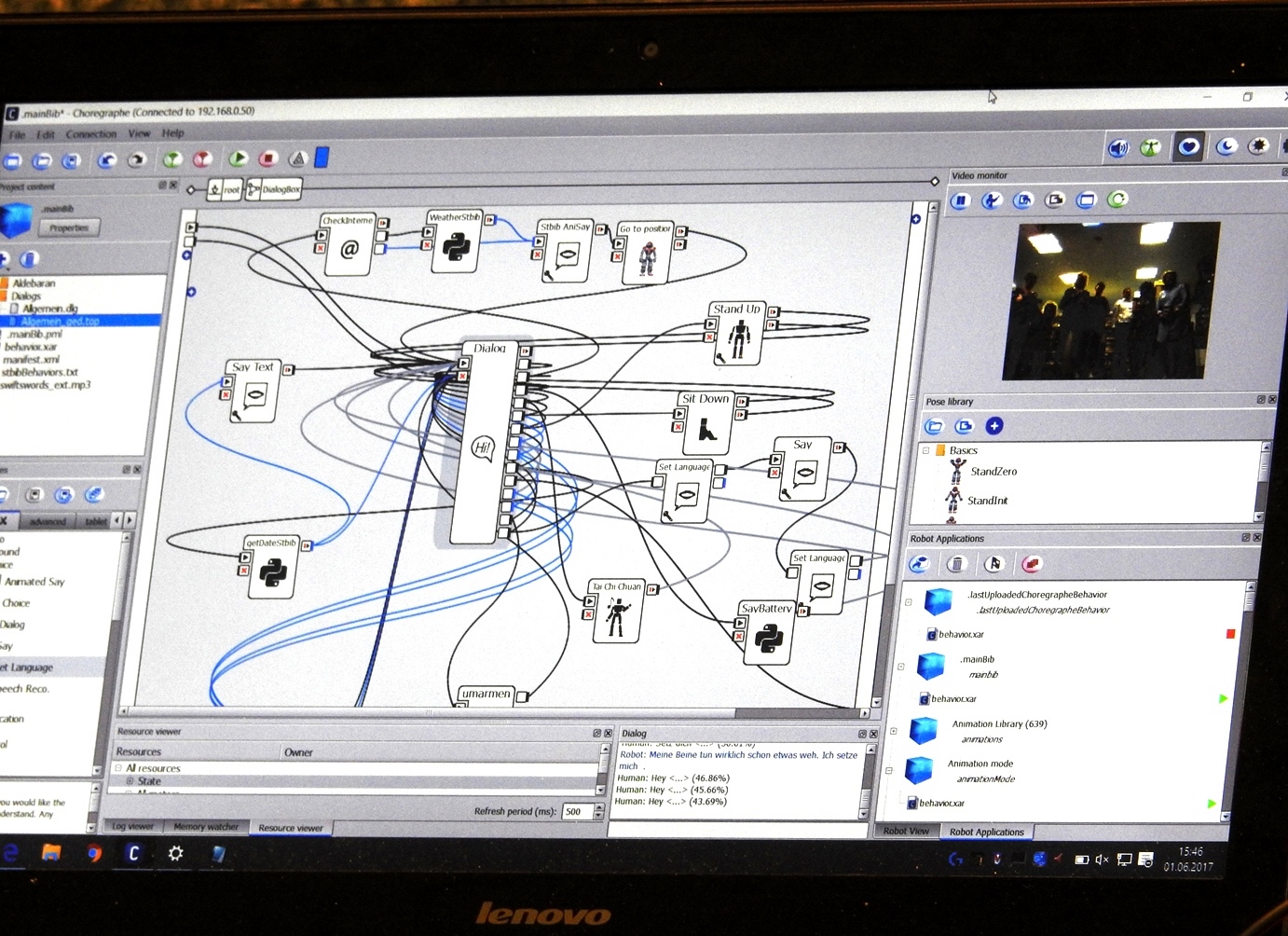Viewport: 1288px width, 936px height.
Task: Click the DialogBox breadcrumb button
Action: [x=274, y=189]
